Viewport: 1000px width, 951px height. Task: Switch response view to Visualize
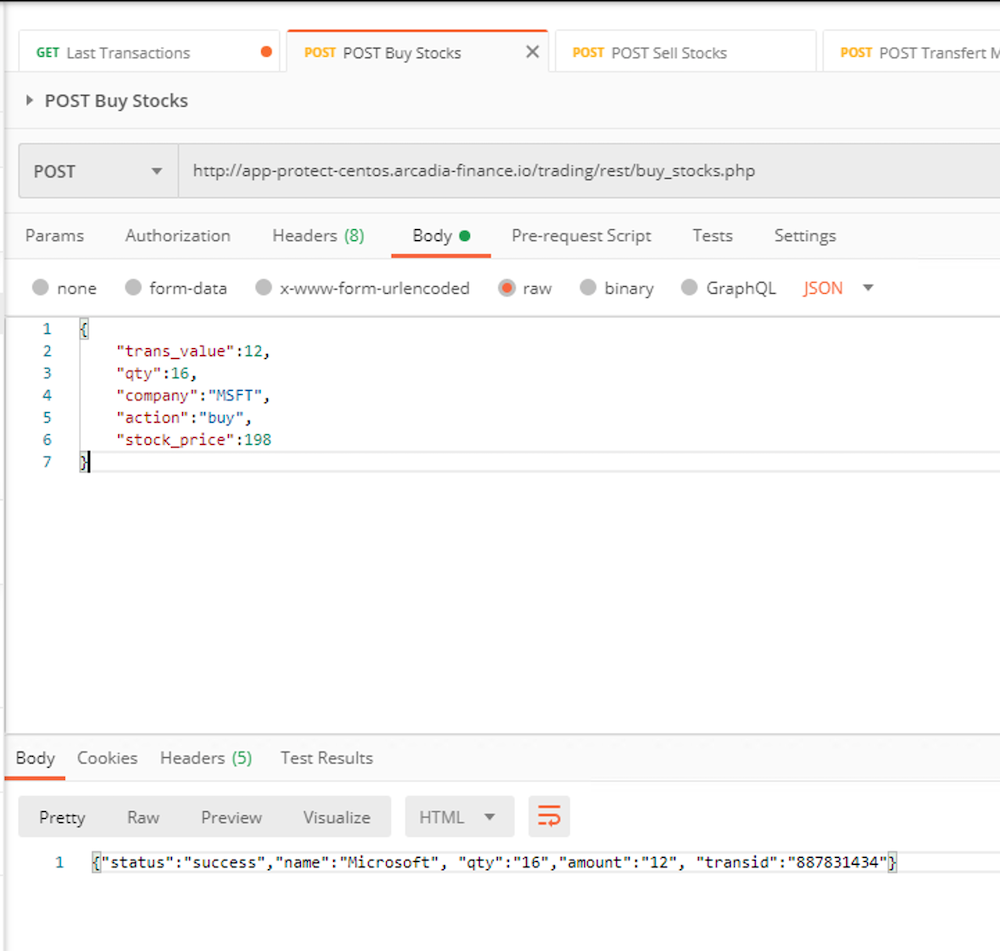[337, 817]
